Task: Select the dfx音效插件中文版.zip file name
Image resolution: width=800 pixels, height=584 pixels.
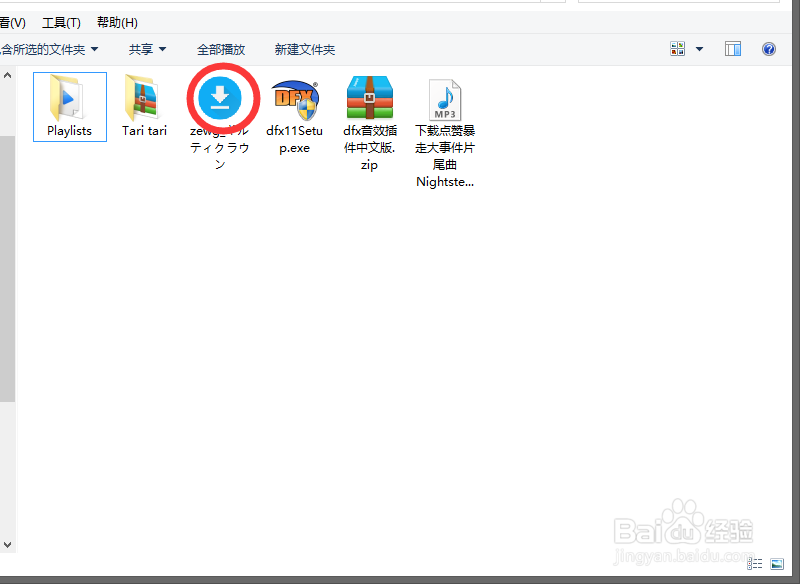Action: point(370,148)
